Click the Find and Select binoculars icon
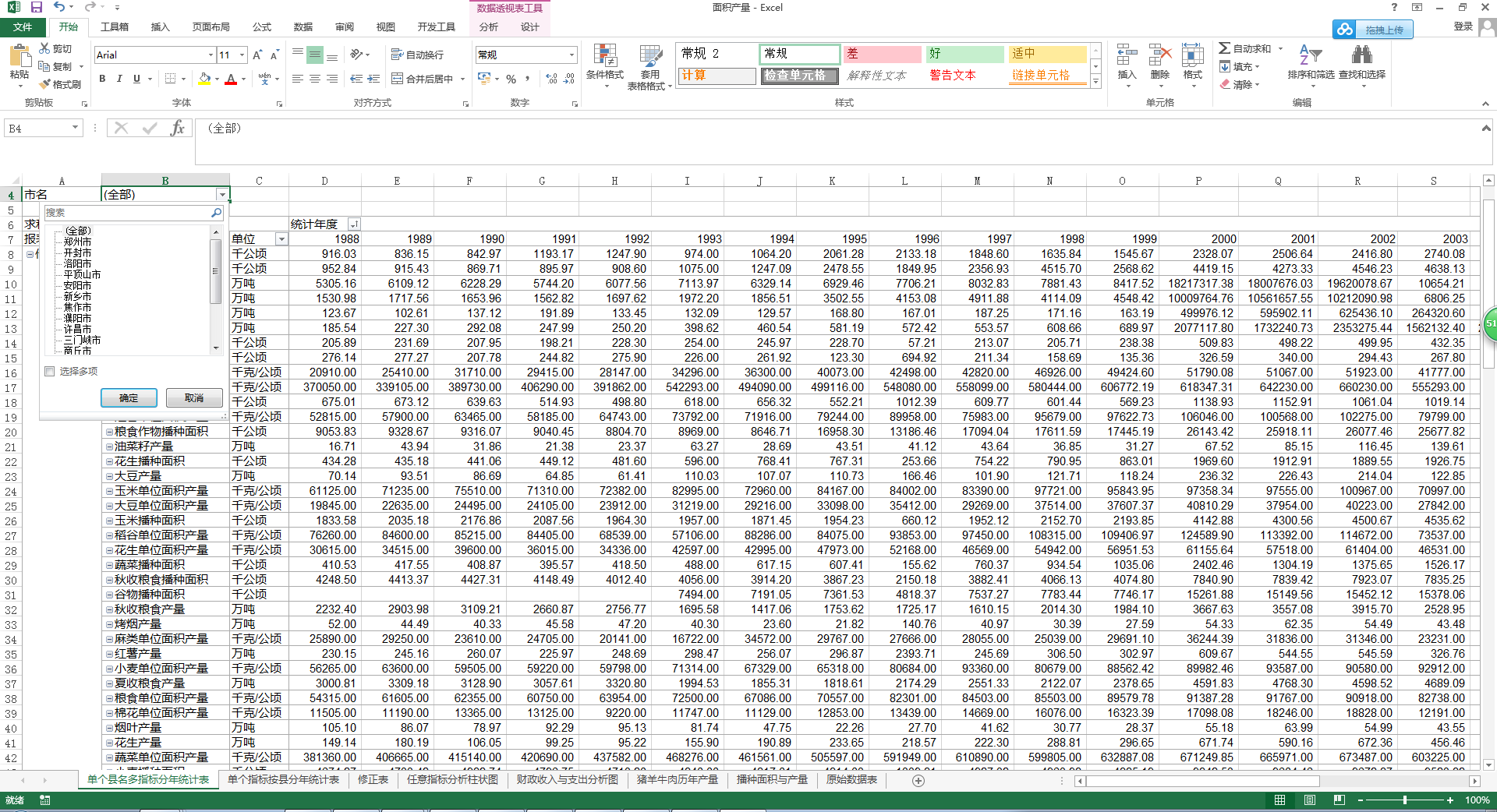 [x=1361, y=56]
